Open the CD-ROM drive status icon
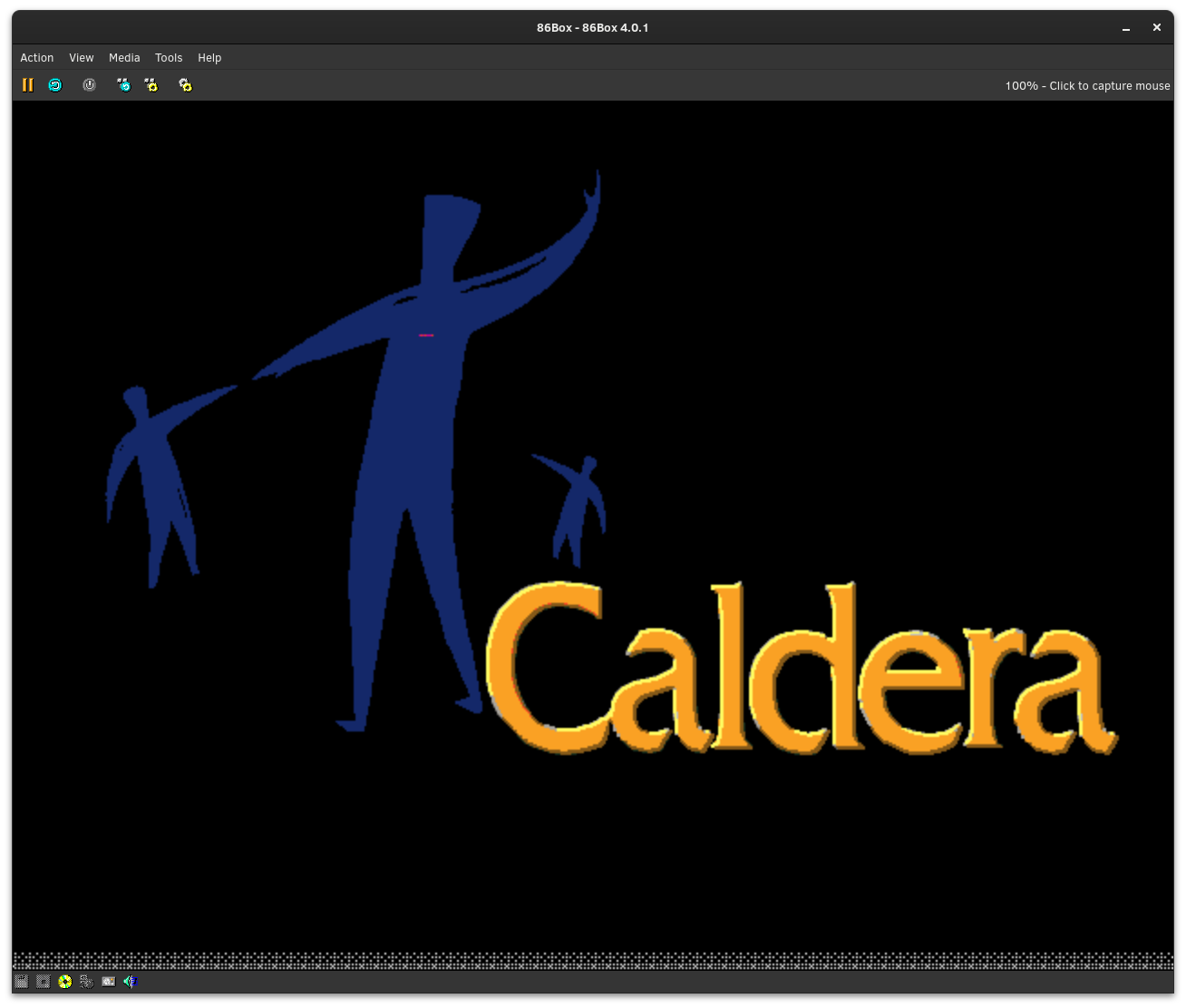1186x1008 pixels. pyautogui.click(x=64, y=981)
